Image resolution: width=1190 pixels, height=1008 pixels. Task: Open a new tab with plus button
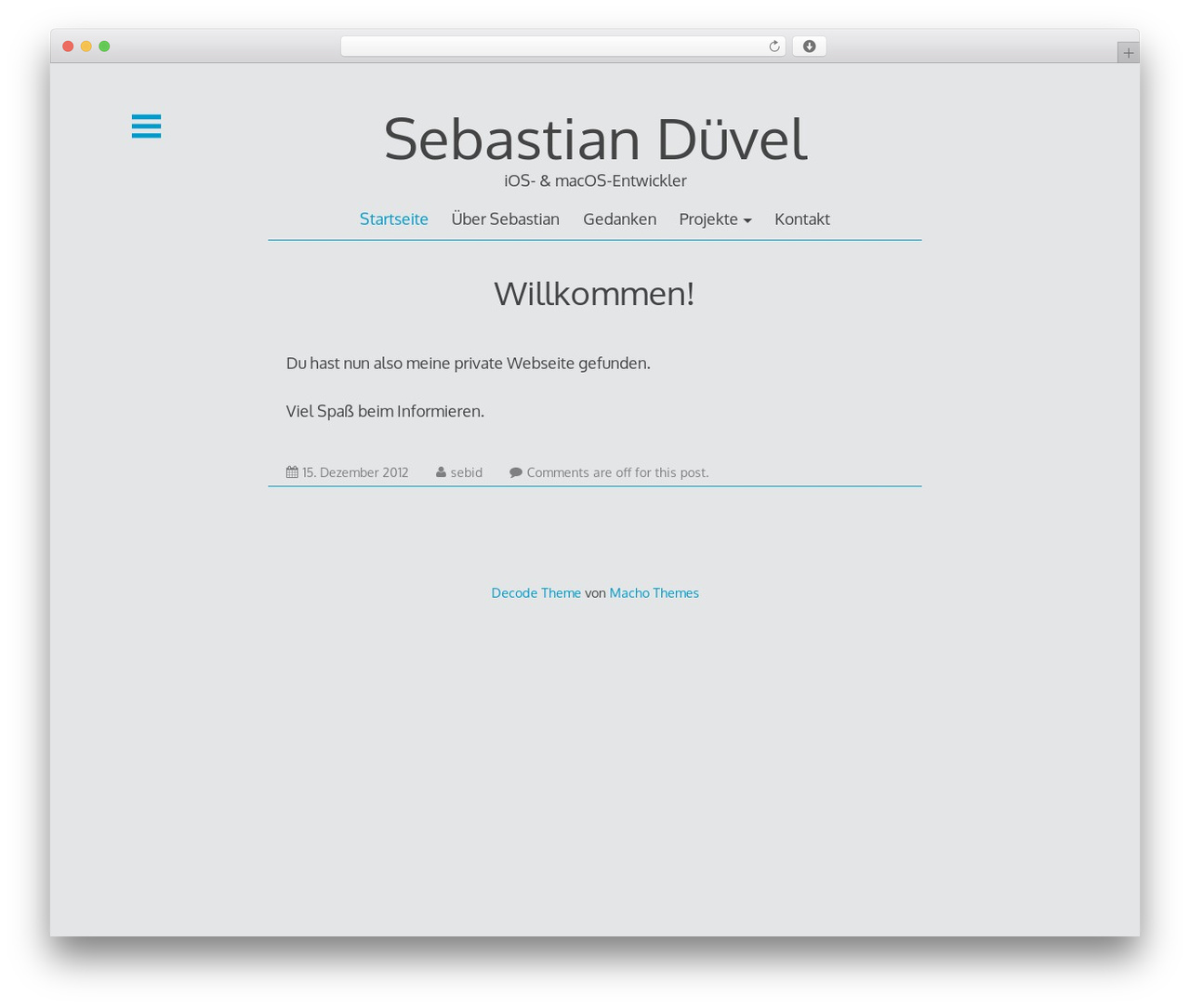(1128, 53)
